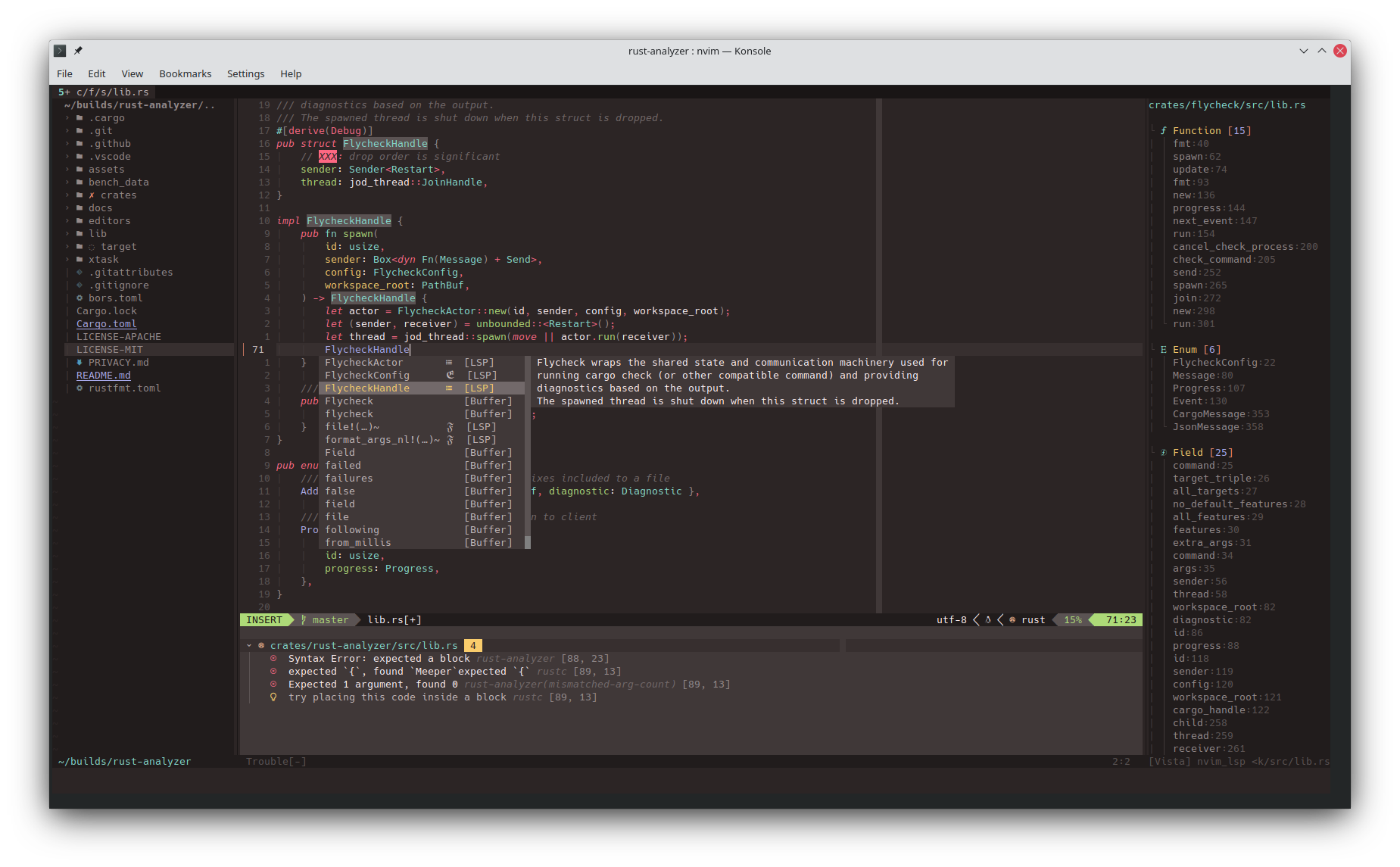1400x867 pixels.
Task: Choose the Flycheck [Buffer] completion entry
Action: point(422,401)
